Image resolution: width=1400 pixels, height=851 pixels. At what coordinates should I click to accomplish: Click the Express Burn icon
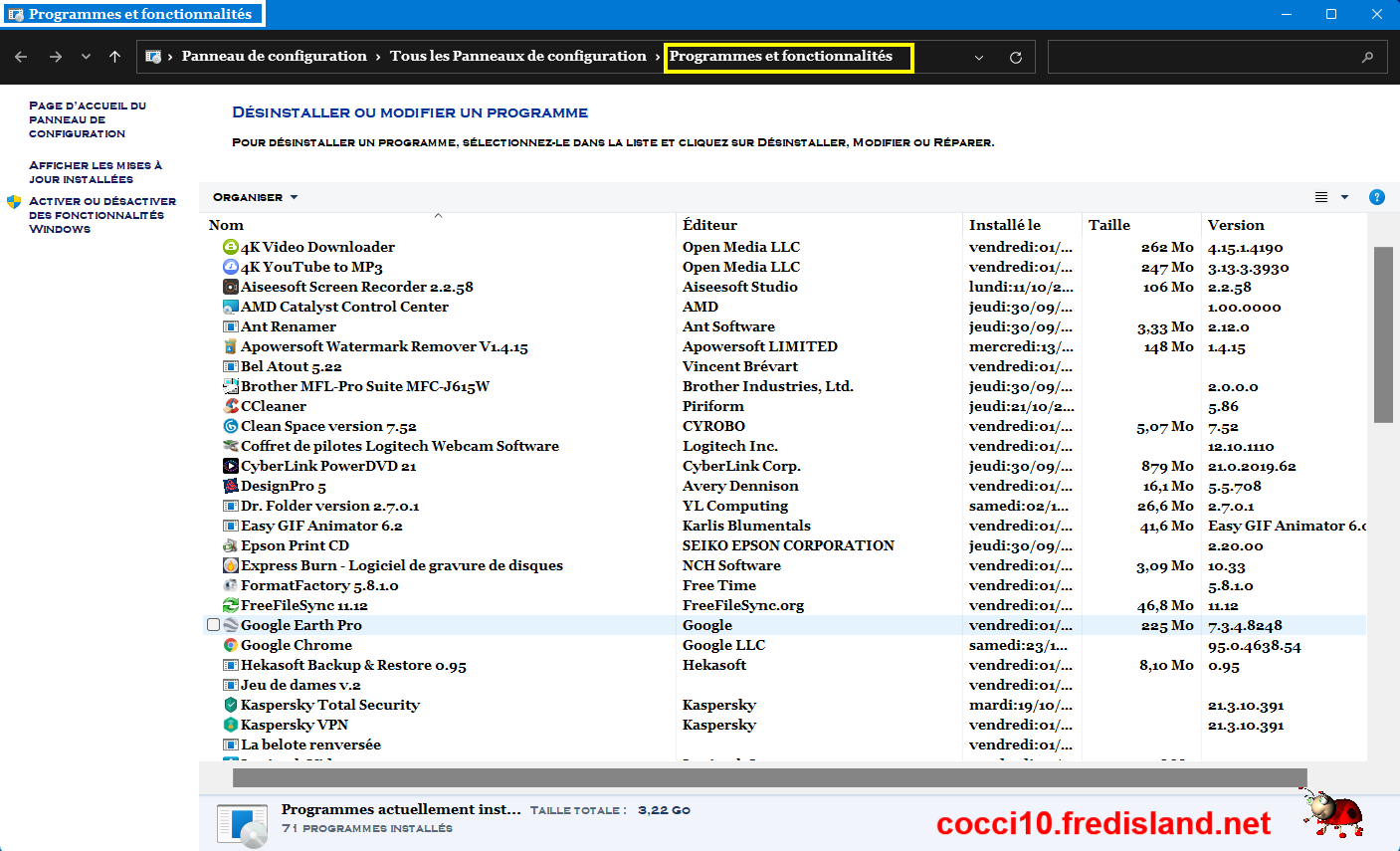pos(231,565)
